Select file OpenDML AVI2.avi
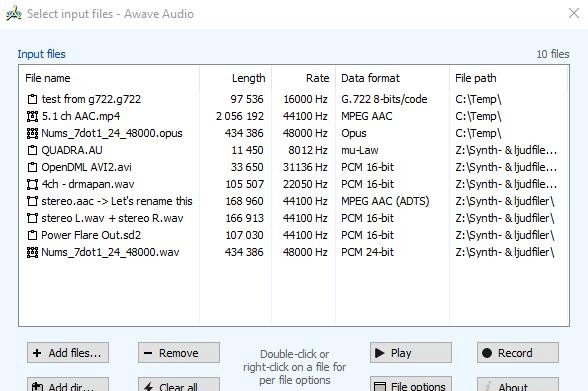Image resolution: width=588 pixels, height=391 pixels. [86, 167]
